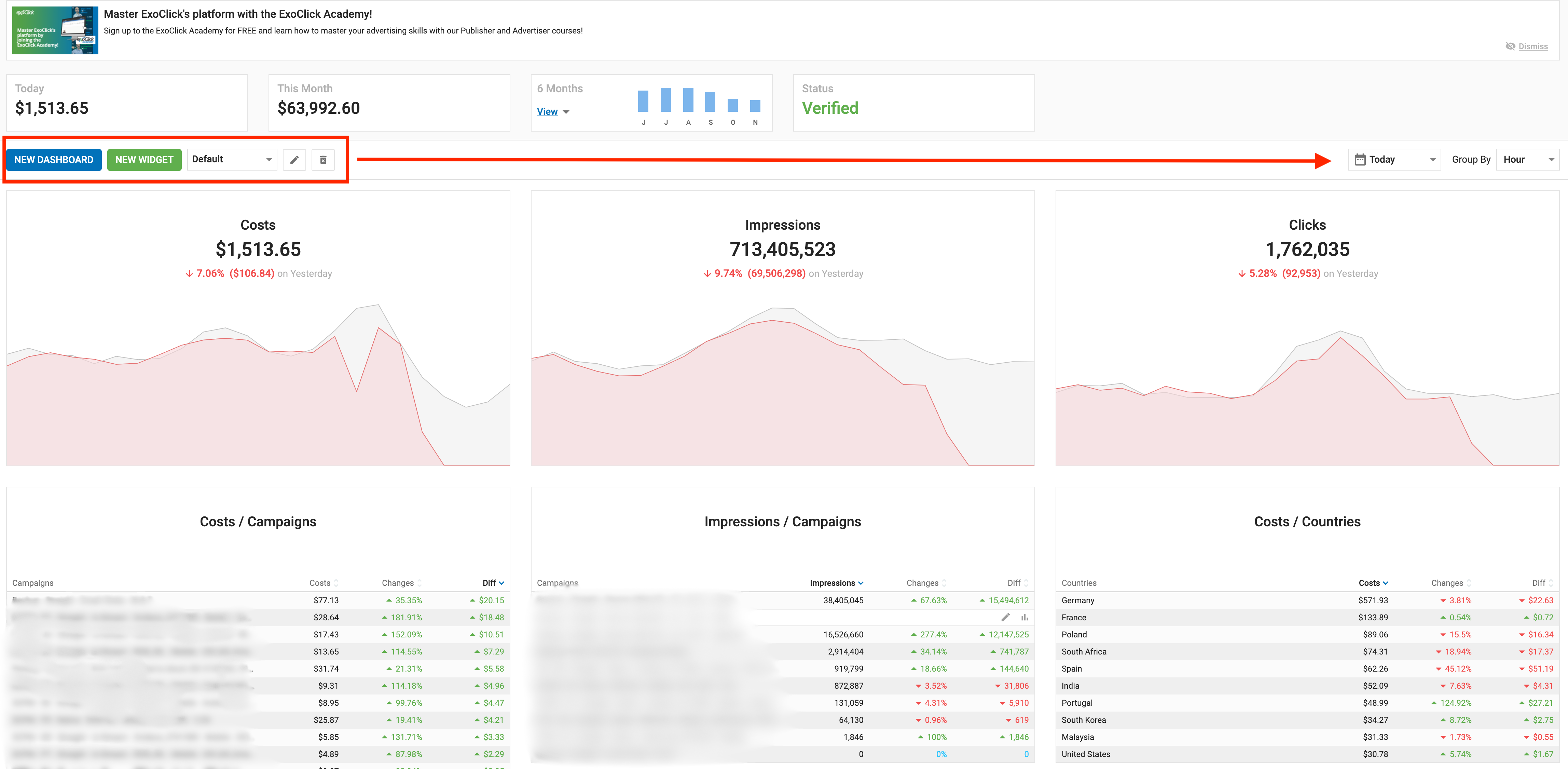1568x769 pixels.
Task: Open the Today date range dropdown
Action: coord(1433,159)
